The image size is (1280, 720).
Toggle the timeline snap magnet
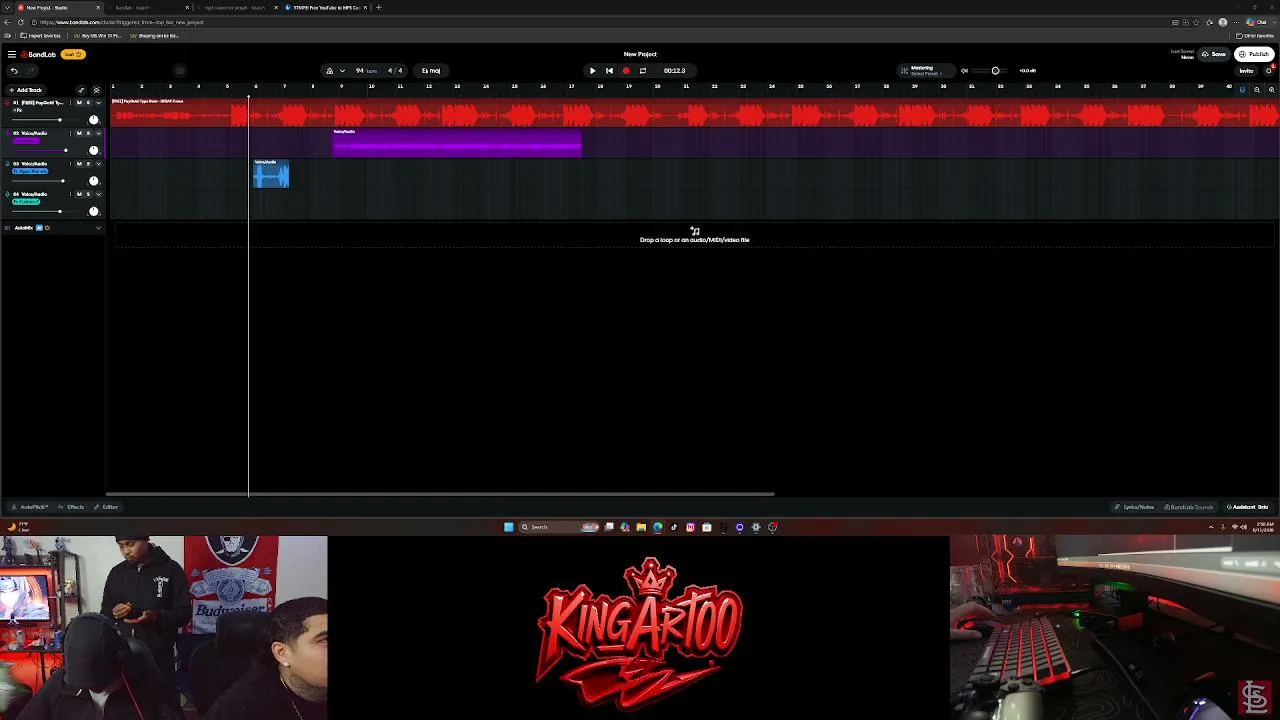1242,90
